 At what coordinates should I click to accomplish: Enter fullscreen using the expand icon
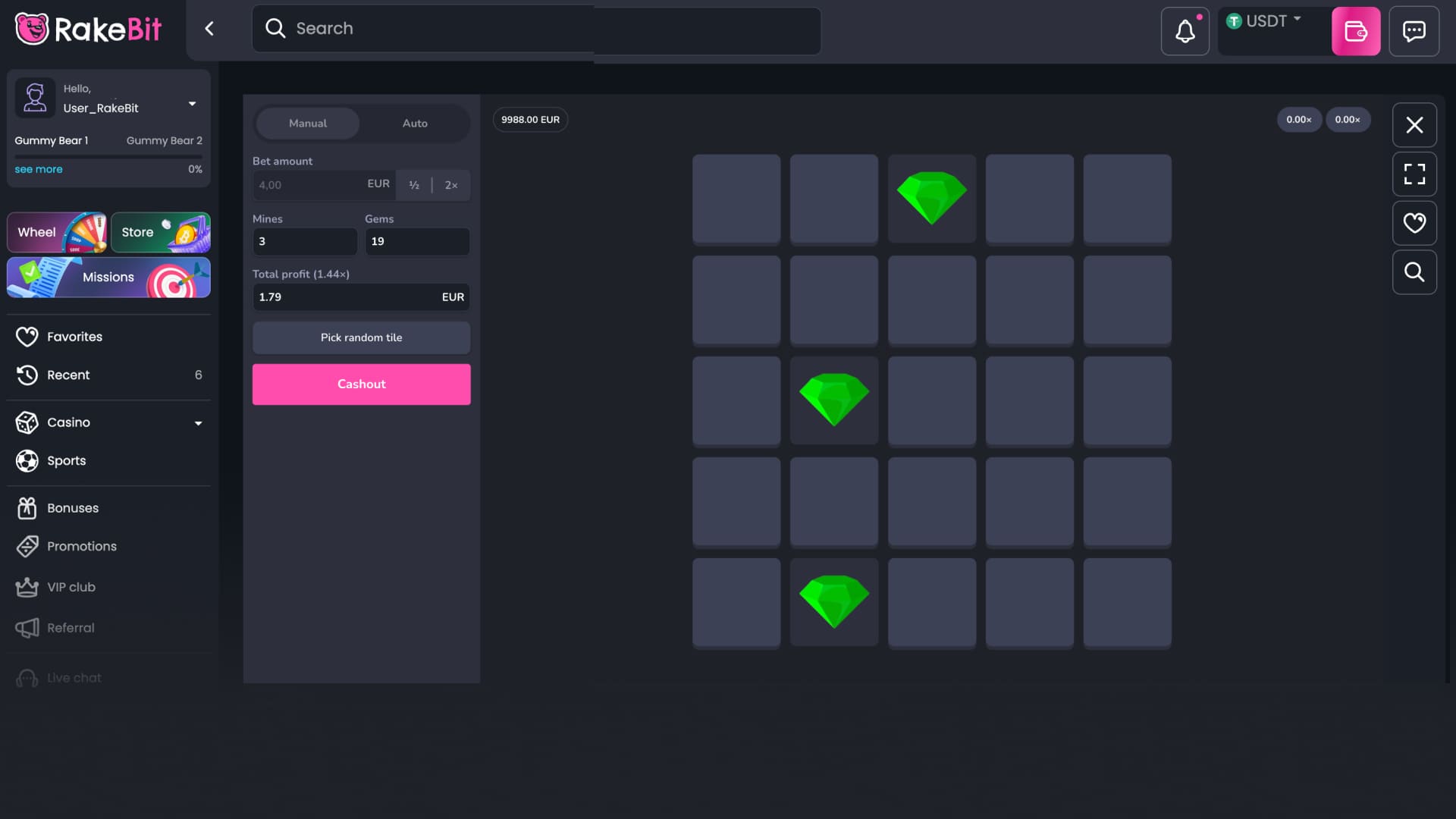(x=1414, y=174)
